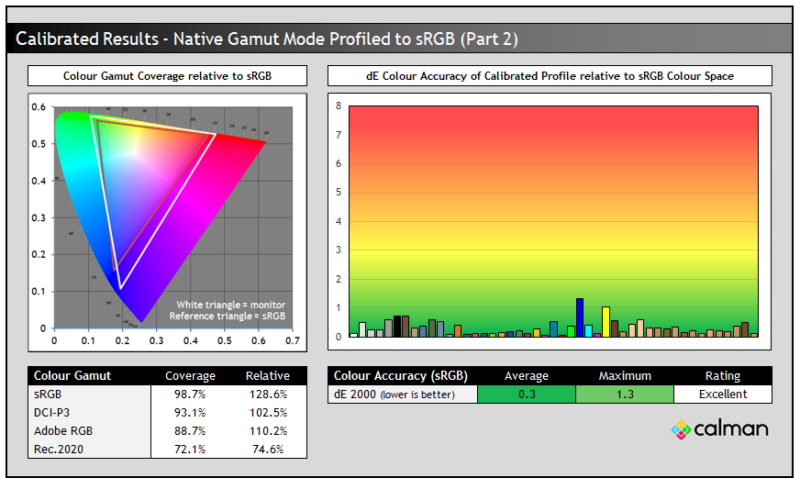Viewport: 800px width, 478px height.
Task: Select the green Average 0.3 cell
Action: click(526, 394)
